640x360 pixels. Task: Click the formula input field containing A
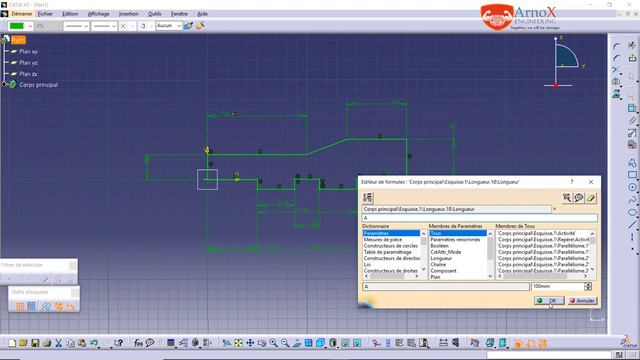(479, 218)
